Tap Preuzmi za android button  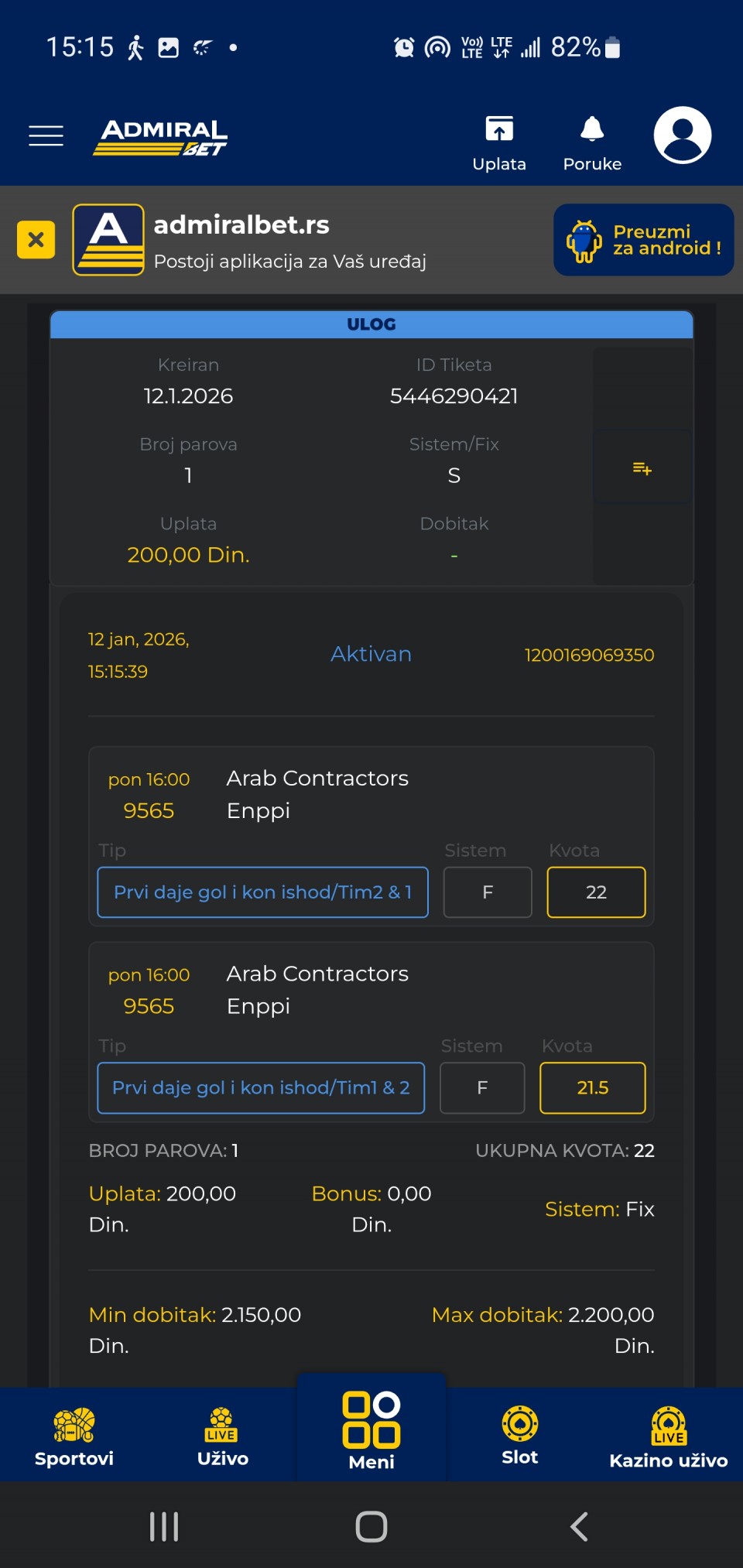(x=643, y=240)
